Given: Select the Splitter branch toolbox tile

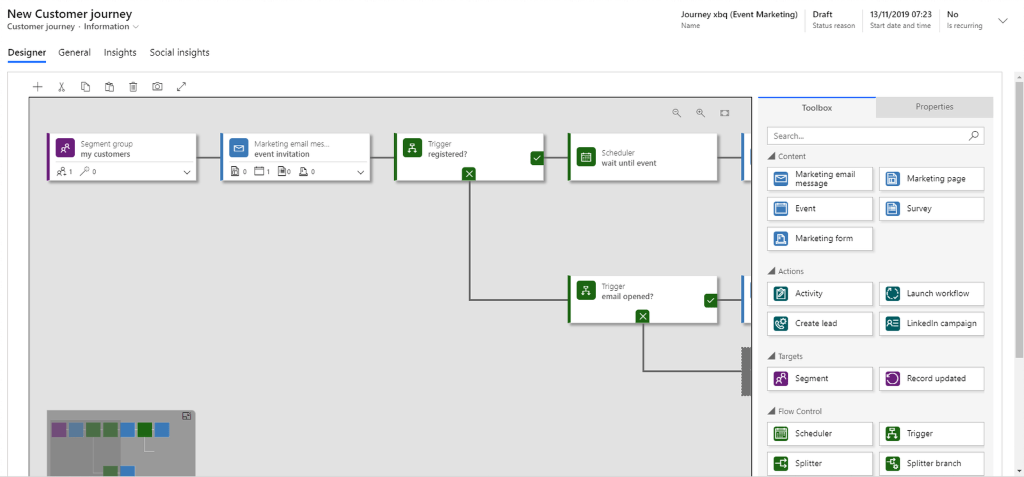Looking at the screenshot, I should pos(932,463).
